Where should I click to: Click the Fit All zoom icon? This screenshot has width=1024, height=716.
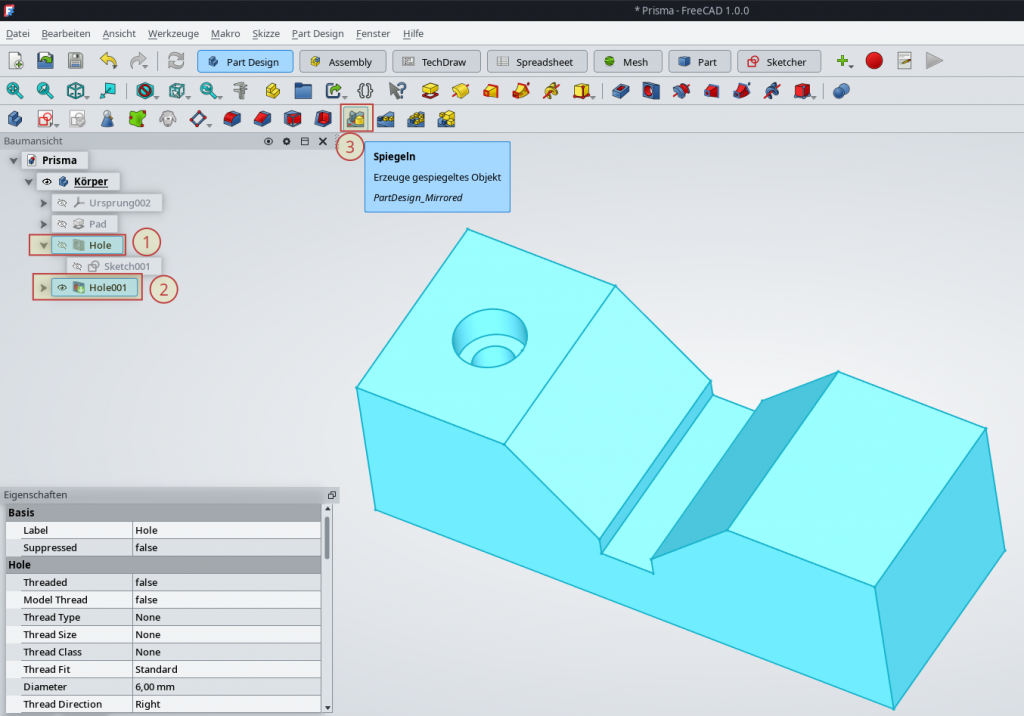coord(16,91)
